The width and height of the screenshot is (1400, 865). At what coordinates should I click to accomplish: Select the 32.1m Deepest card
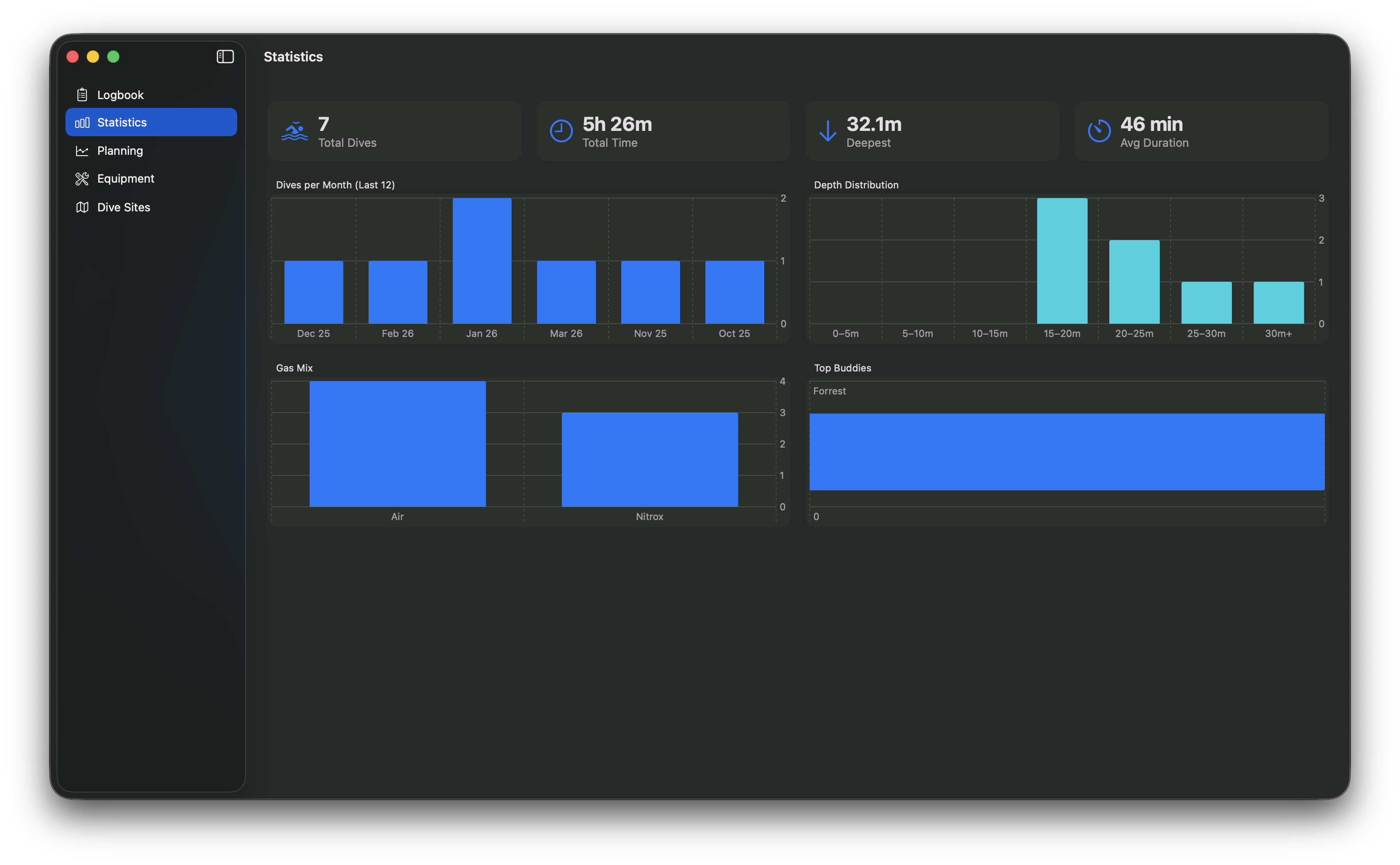[x=932, y=130]
